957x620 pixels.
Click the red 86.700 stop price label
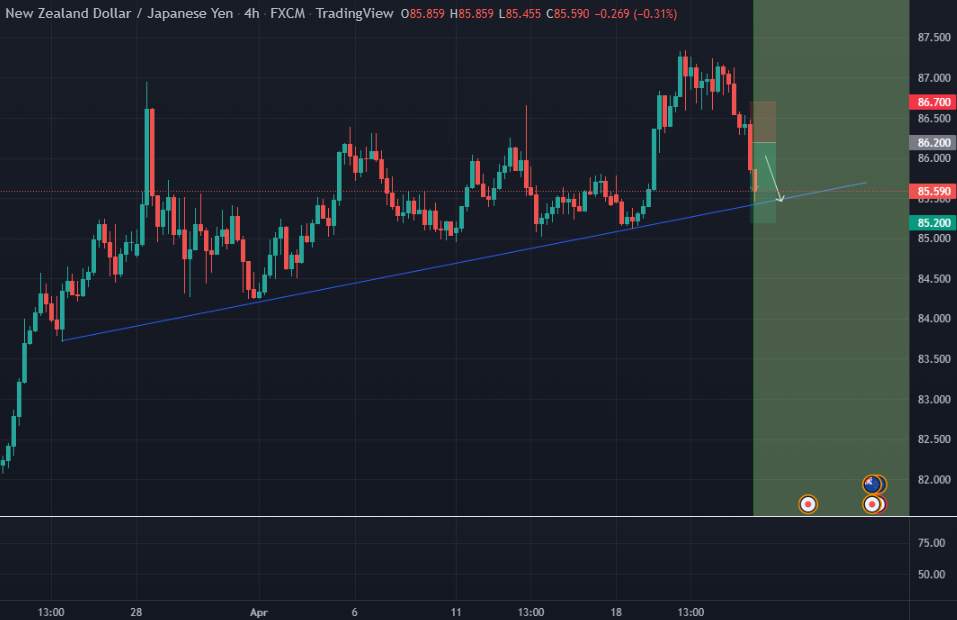click(x=933, y=102)
